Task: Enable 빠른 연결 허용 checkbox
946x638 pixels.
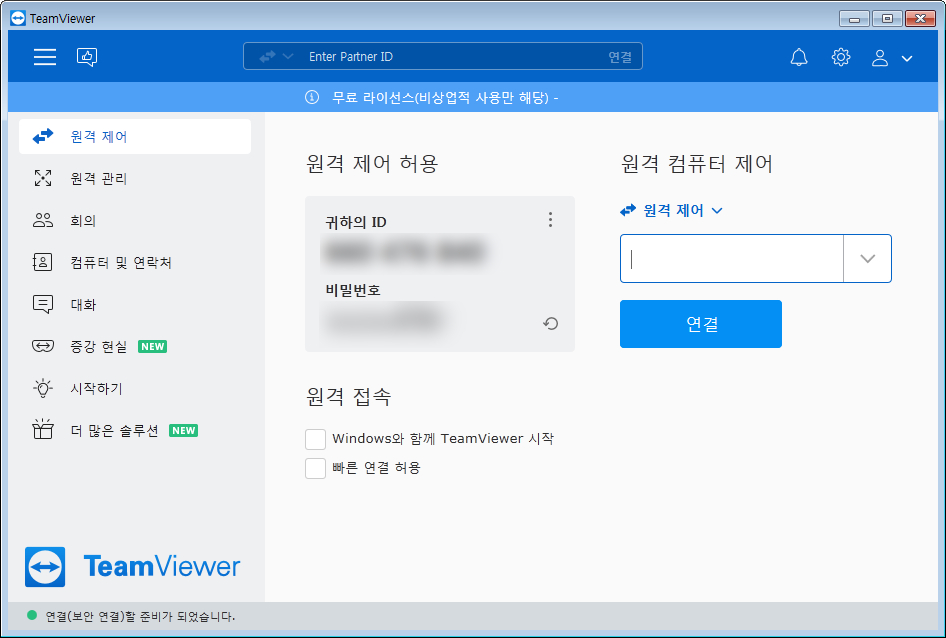Action: point(316,468)
